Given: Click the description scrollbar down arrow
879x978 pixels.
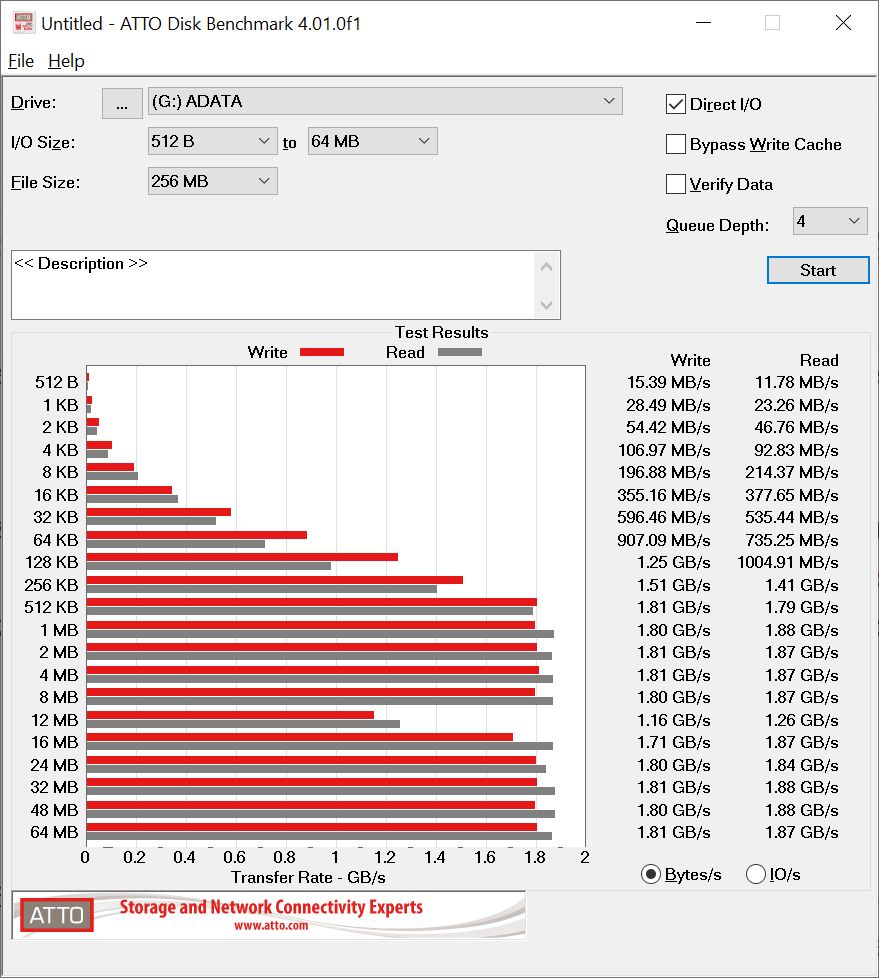Looking at the screenshot, I should [546, 305].
